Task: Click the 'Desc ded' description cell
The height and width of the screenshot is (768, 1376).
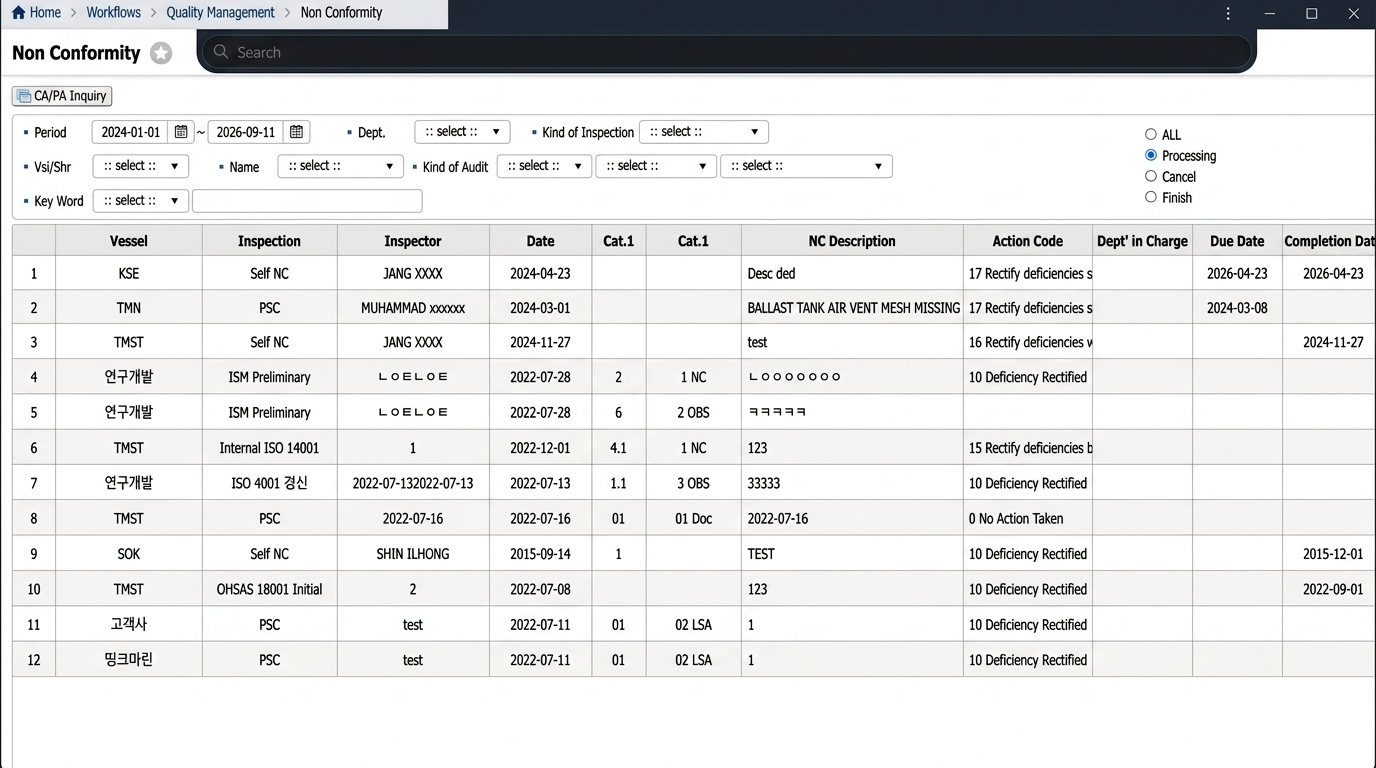Action: coord(852,273)
